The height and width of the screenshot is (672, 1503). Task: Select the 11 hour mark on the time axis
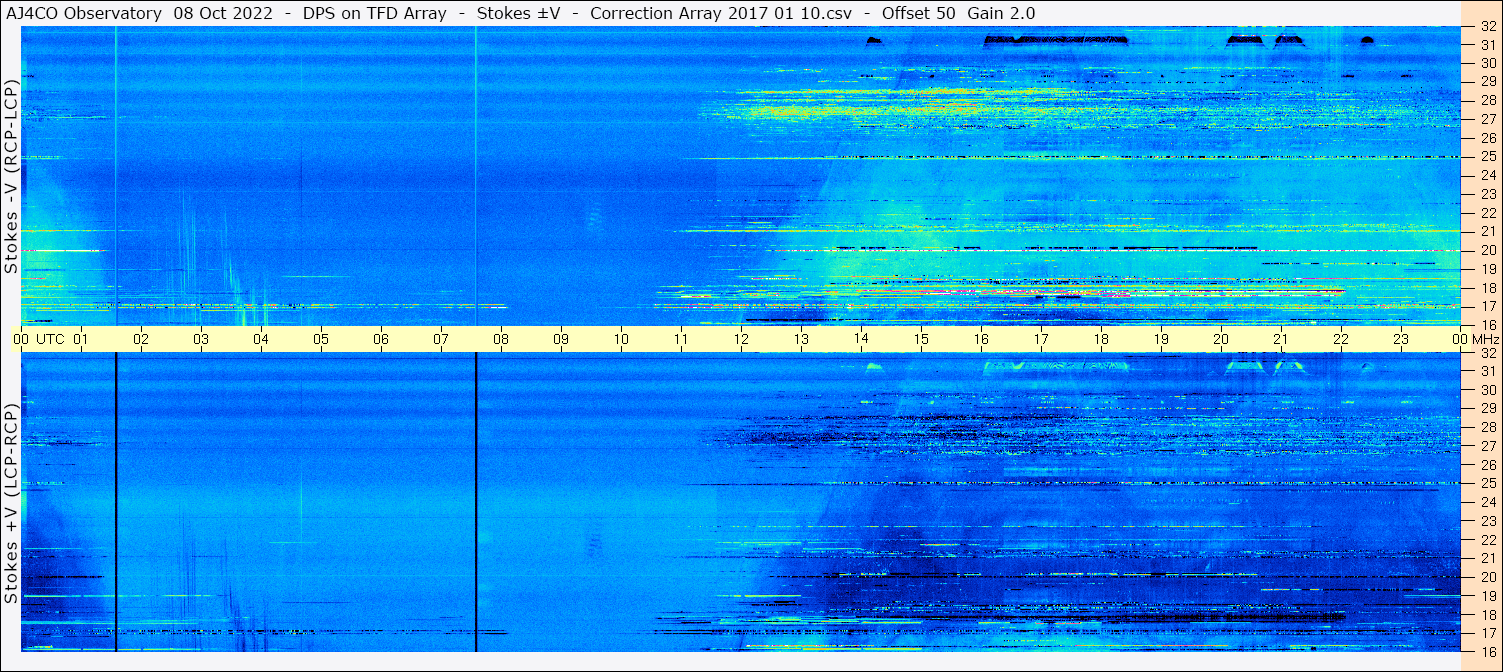(681, 339)
